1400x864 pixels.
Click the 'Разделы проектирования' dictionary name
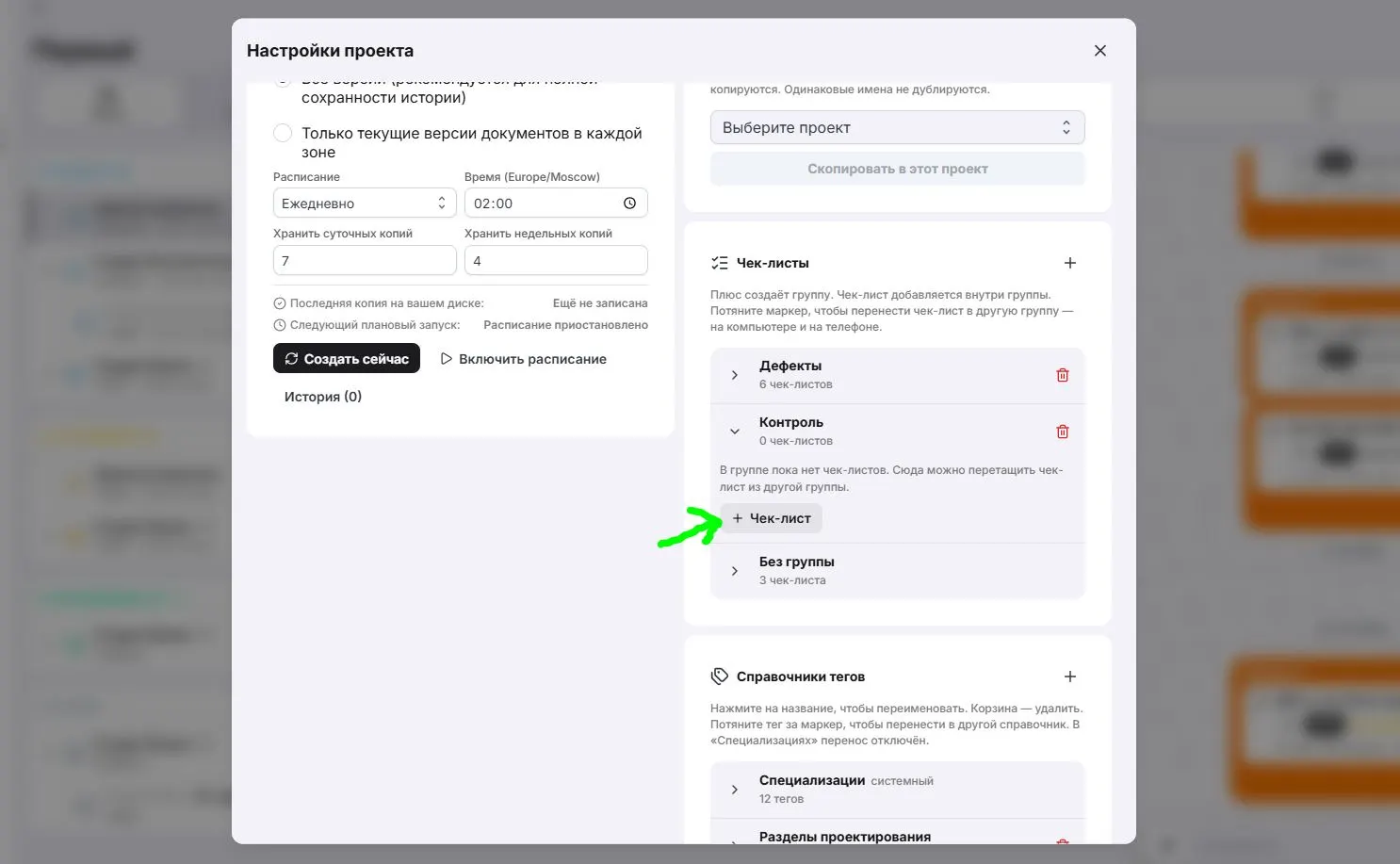[x=845, y=837]
